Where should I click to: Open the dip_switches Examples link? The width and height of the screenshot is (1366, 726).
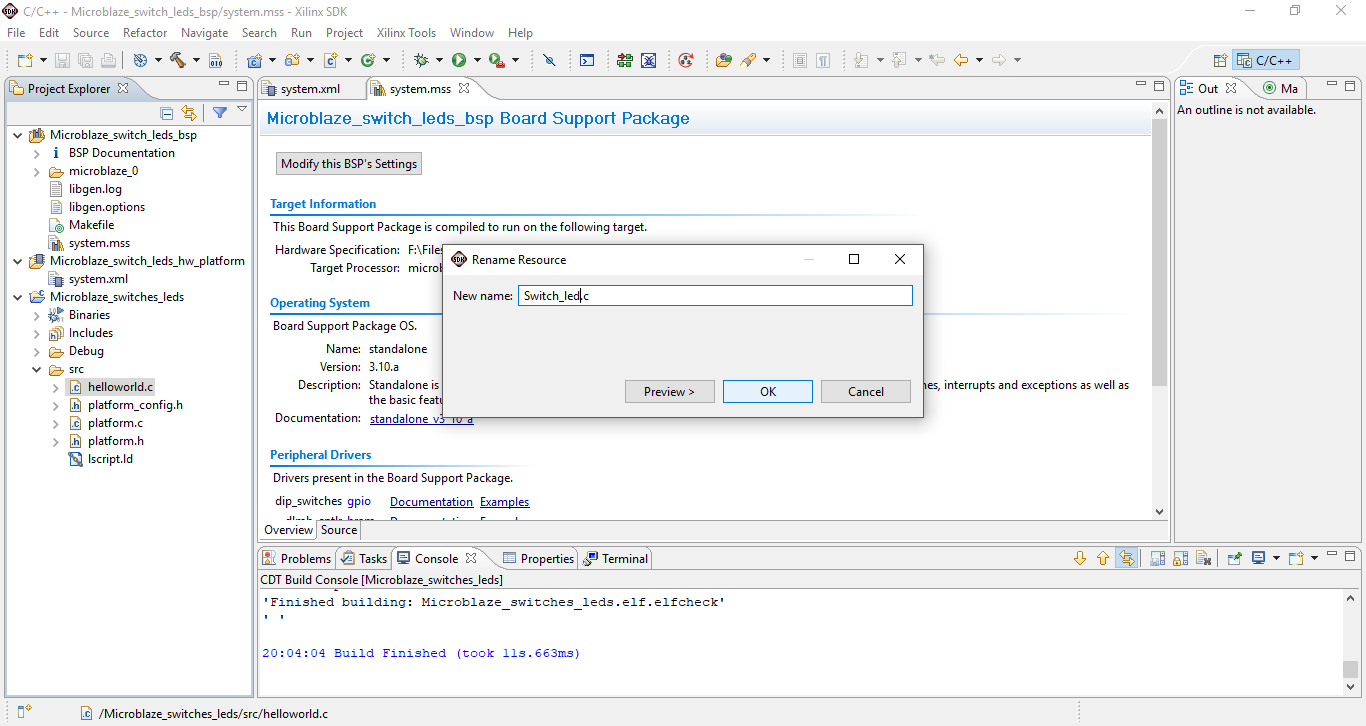click(505, 502)
